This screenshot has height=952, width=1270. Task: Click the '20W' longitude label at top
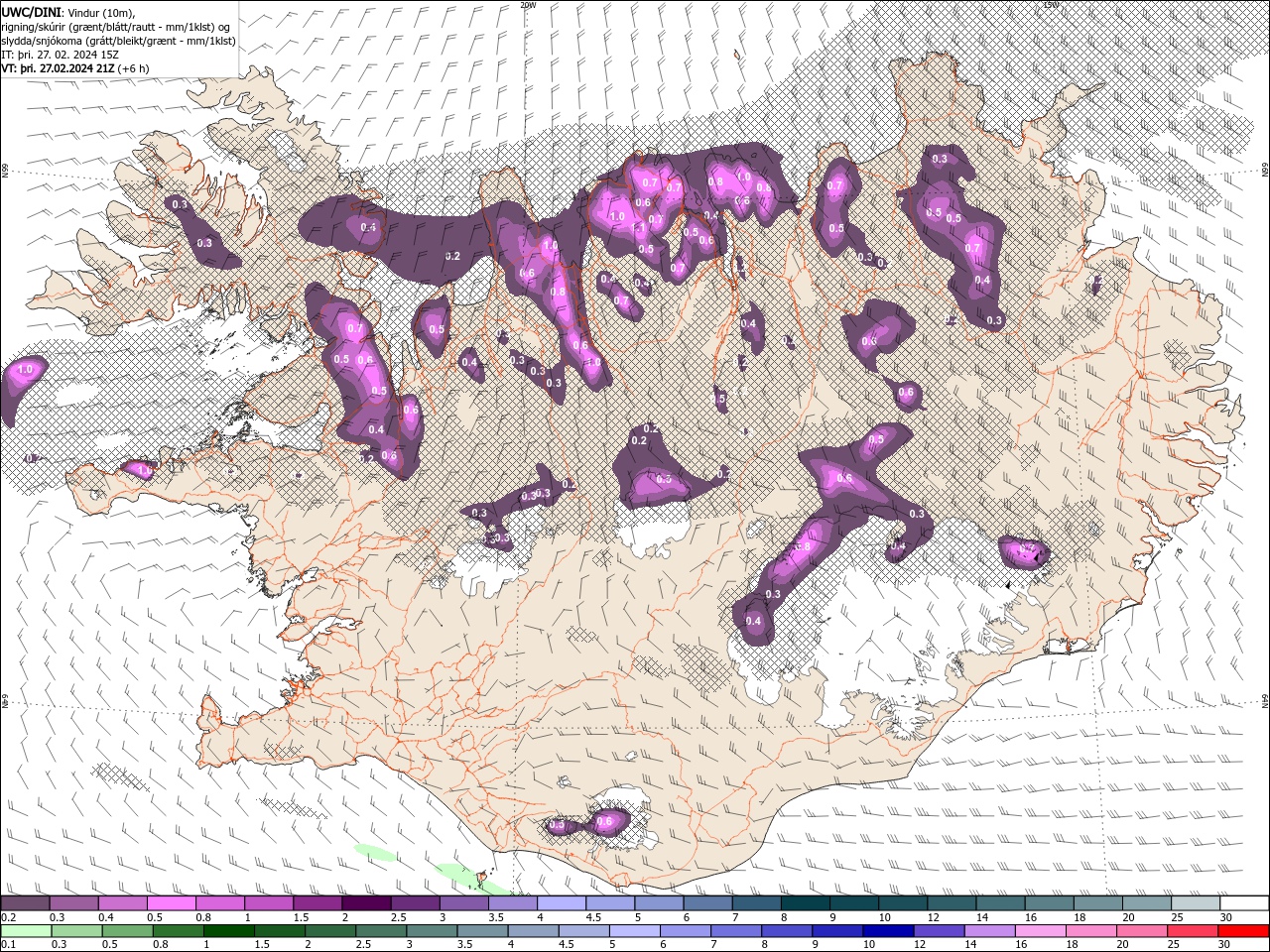(x=527, y=5)
